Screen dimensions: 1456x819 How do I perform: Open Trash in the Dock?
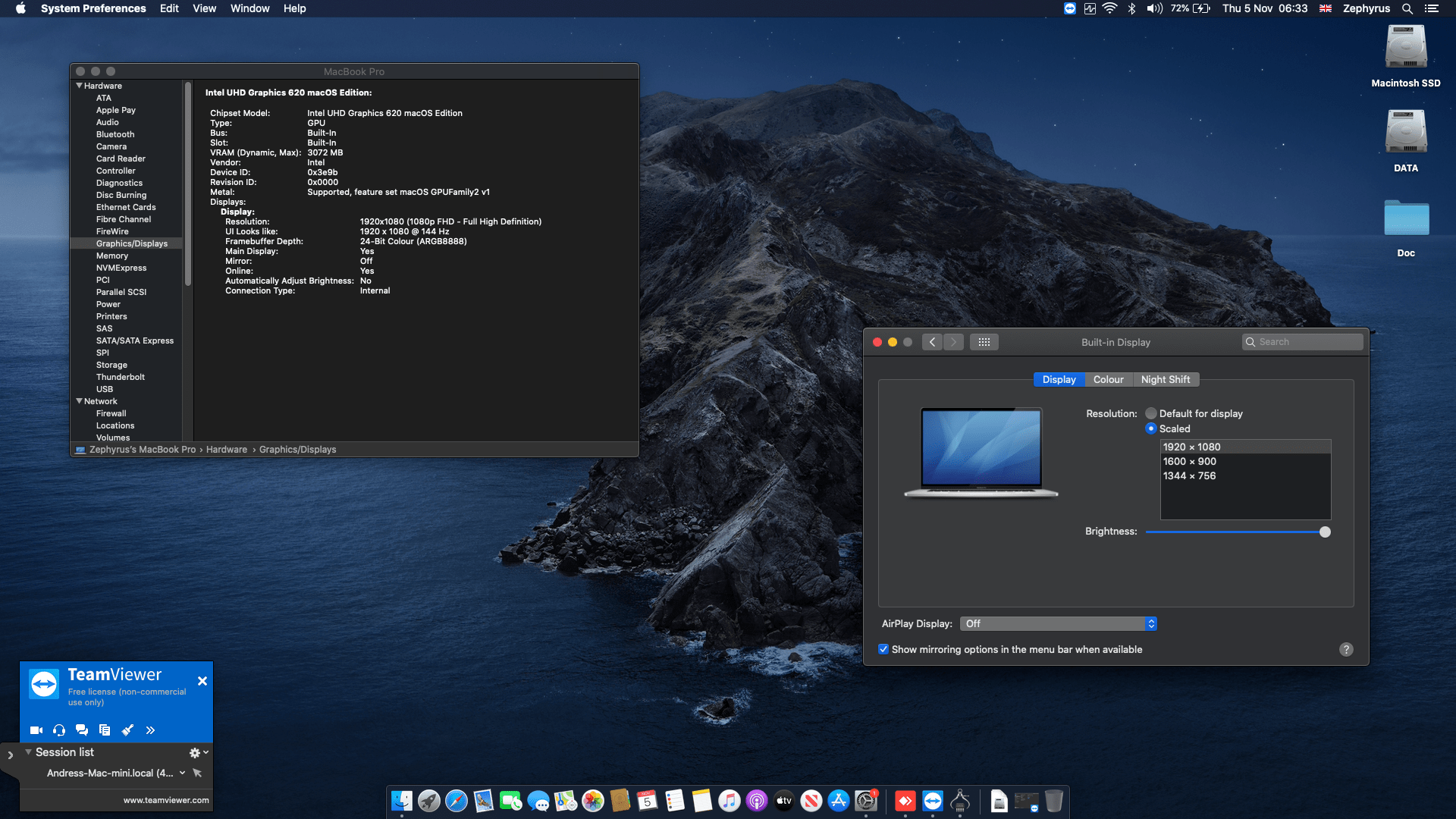pyautogui.click(x=1054, y=801)
